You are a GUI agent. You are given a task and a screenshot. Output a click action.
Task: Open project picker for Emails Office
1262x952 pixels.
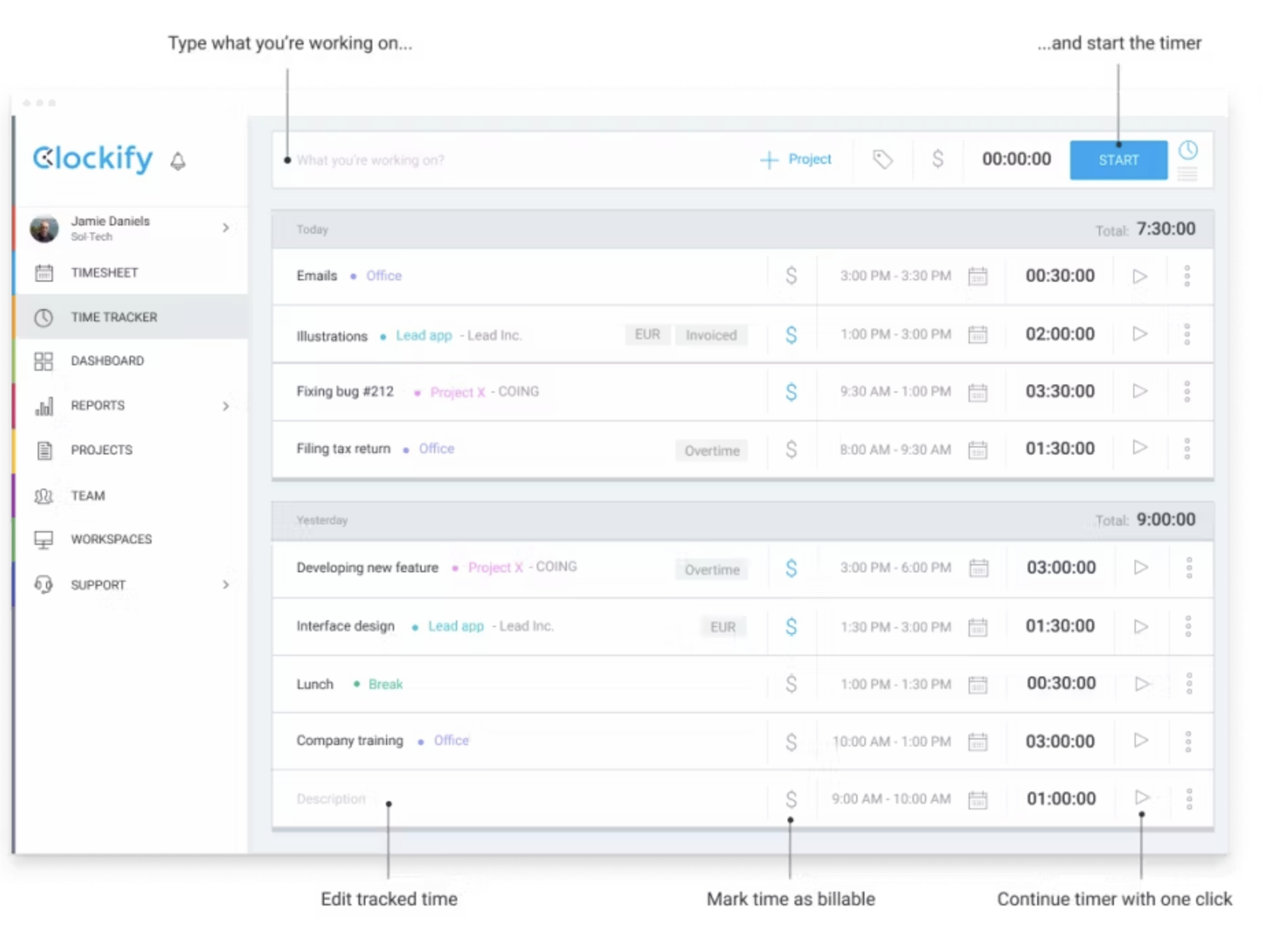[x=383, y=276]
